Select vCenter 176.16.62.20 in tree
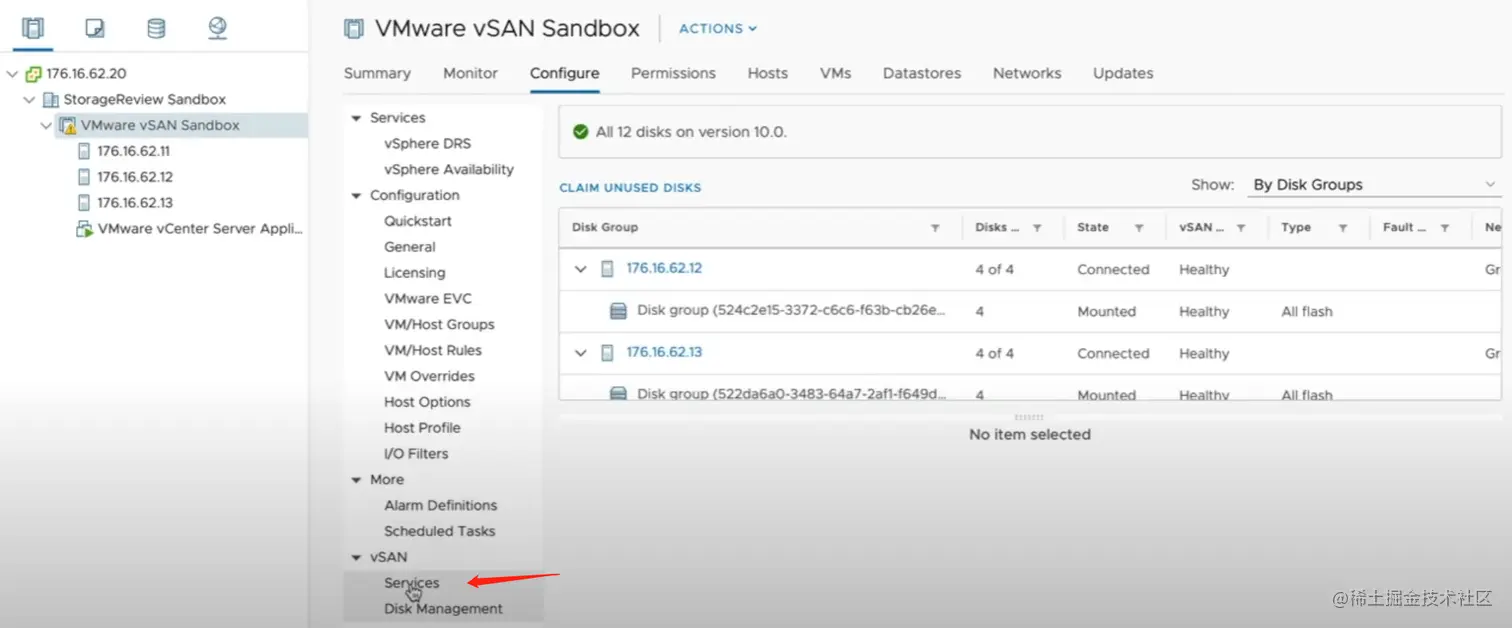Image resolution: width=1512 pixels, height=628 pixels. 86,73
